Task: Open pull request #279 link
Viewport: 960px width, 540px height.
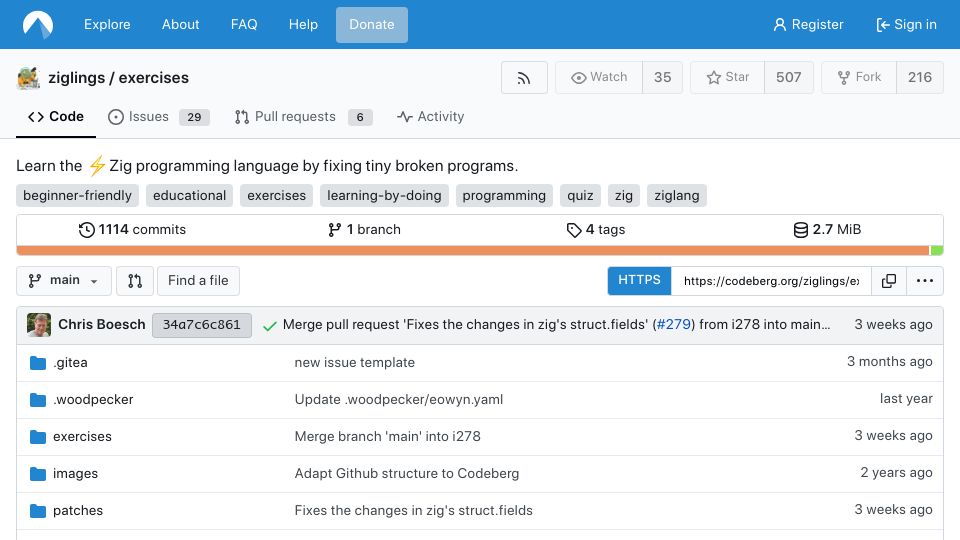Action: (x=673, y=324)
